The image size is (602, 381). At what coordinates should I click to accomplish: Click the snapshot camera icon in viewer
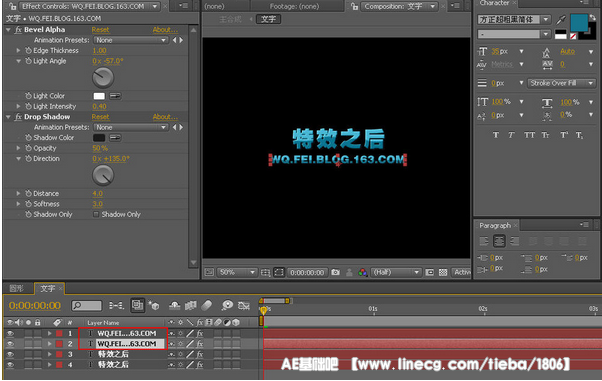point(335,272)
